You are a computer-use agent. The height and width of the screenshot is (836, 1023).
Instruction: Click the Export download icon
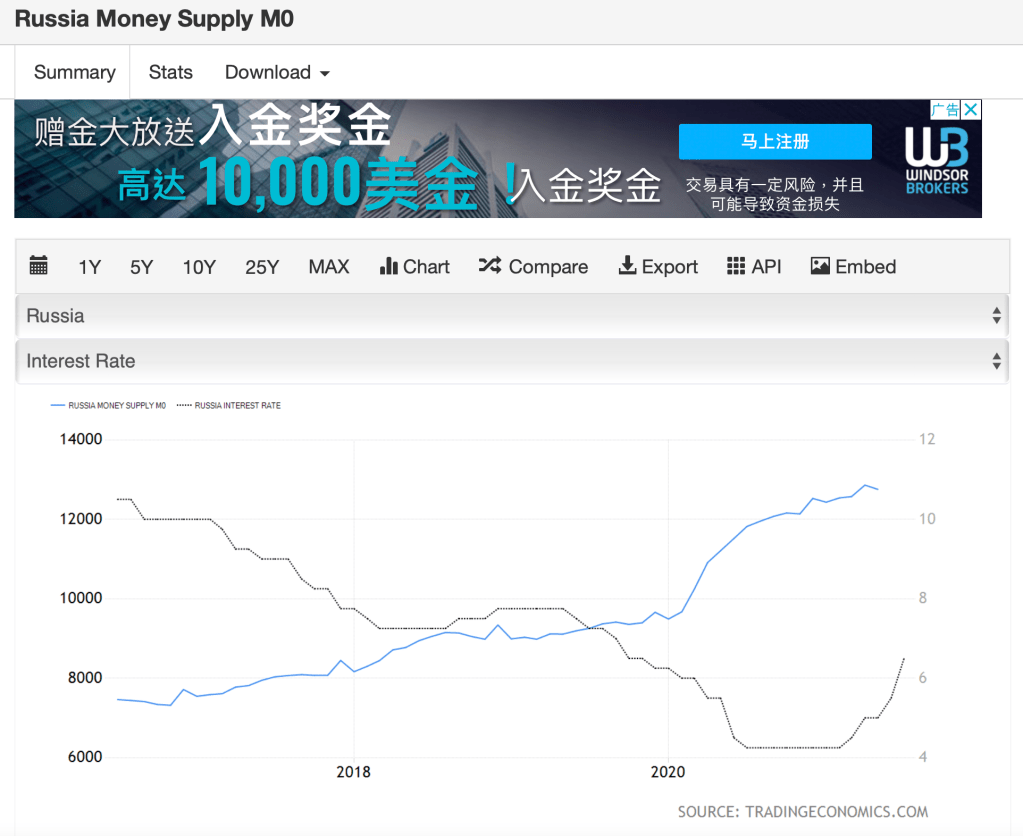tap(627, 266)
